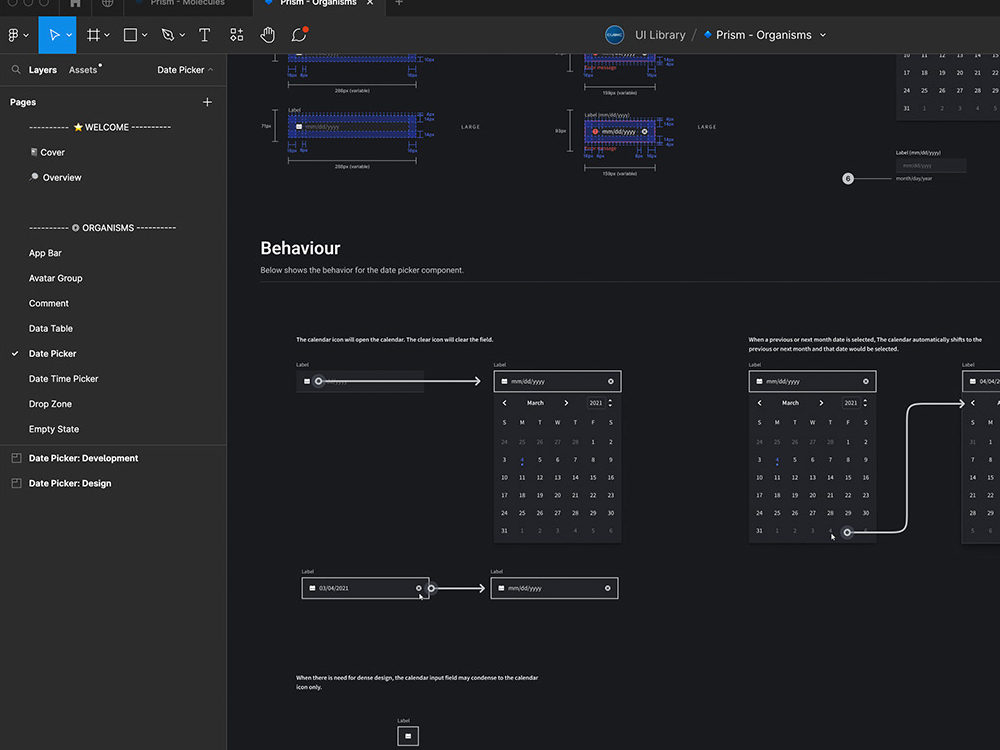Select the Pen tool
Image resolution: width=1000 pixels, height=750 pixels.
168,35
